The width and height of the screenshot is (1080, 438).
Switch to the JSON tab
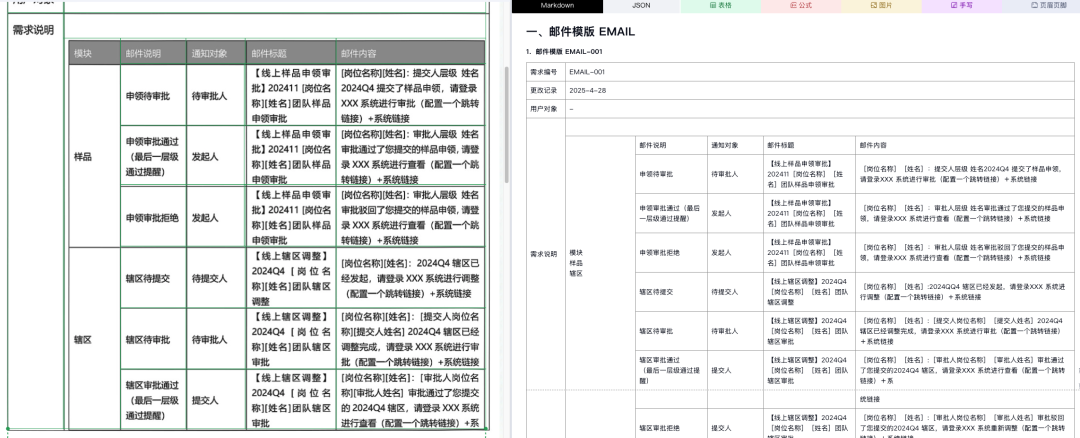pyautogui.click(x=641, y=6)
